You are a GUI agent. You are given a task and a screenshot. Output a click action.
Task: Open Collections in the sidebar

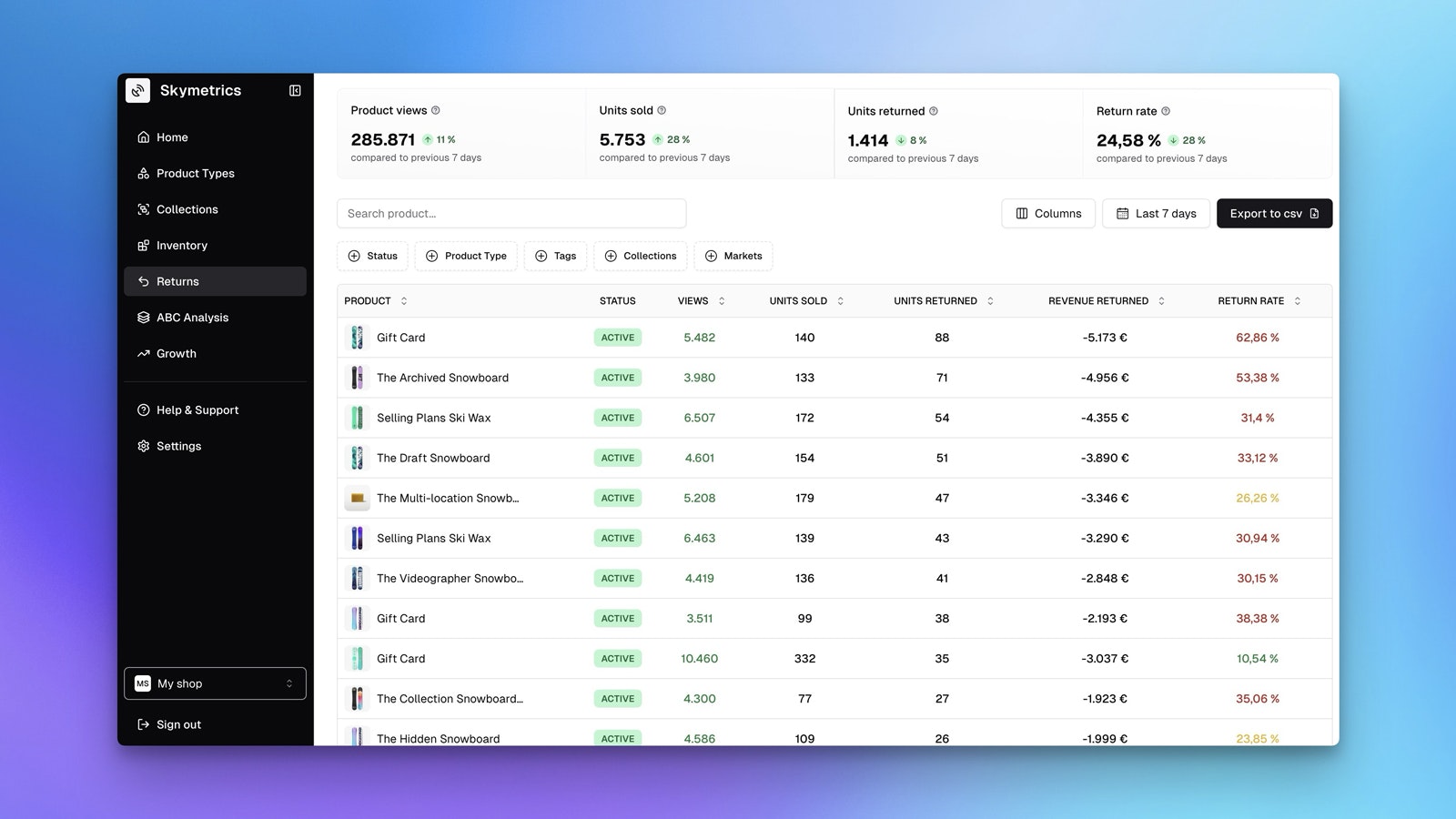[215, 209]
